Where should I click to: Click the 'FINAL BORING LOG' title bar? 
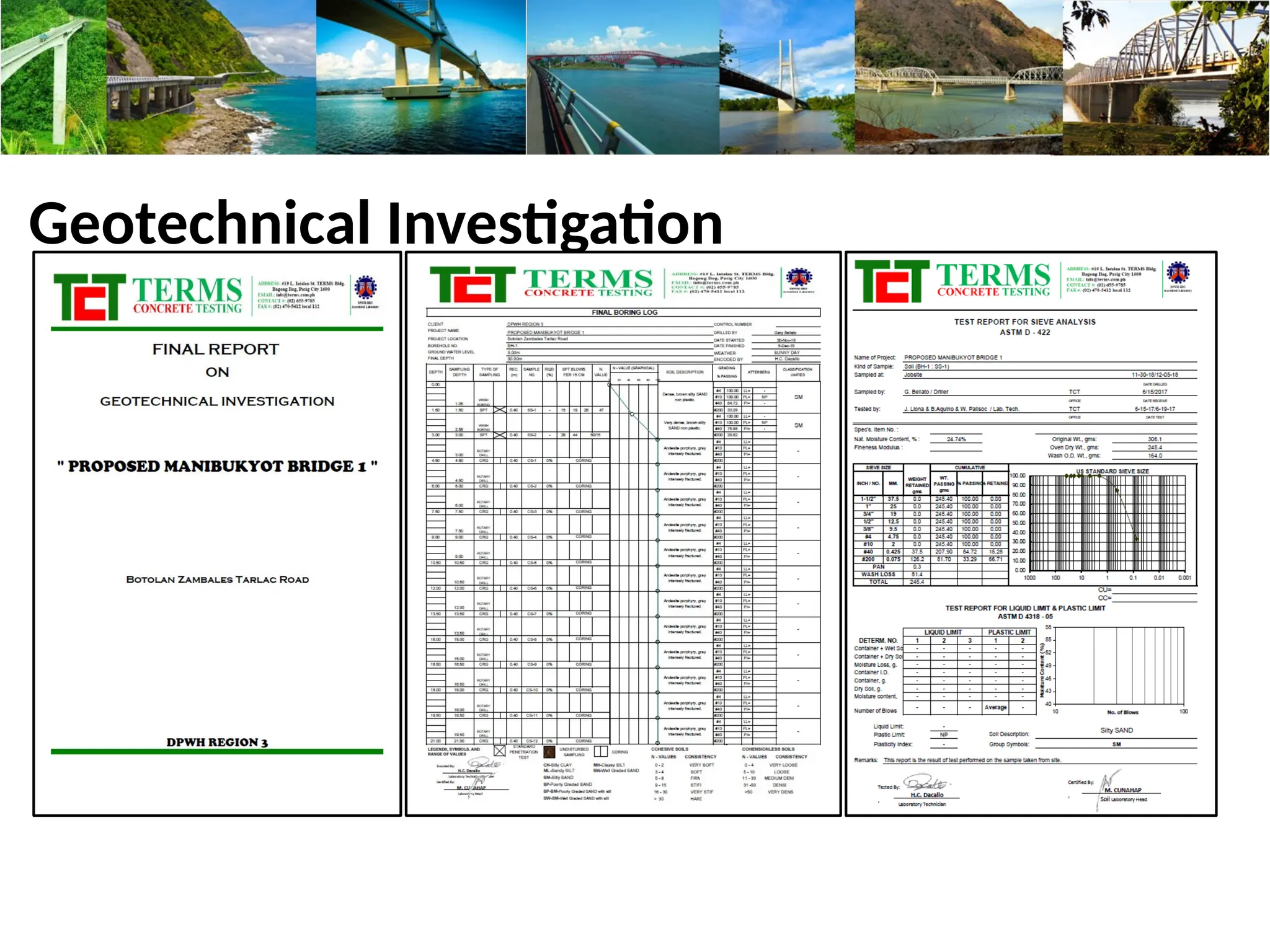623,312
